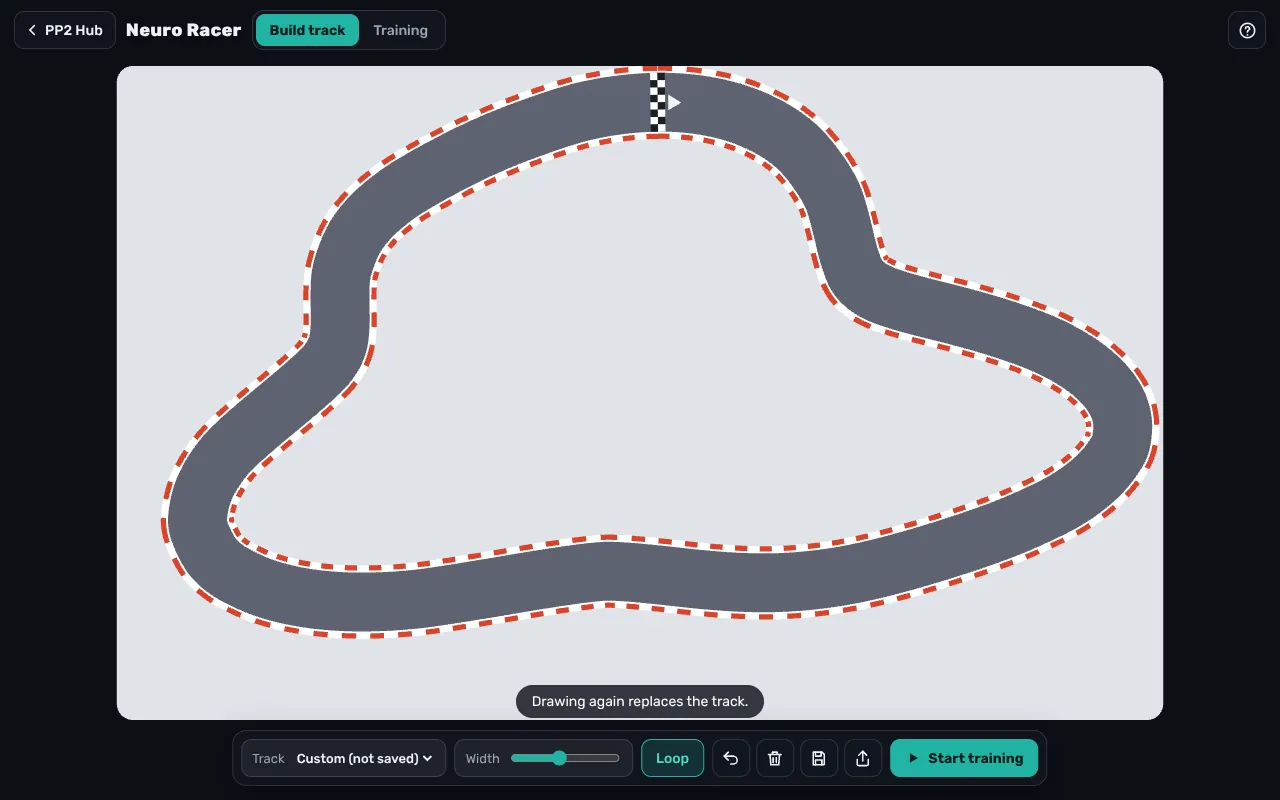Click the checkered start line on the track
Viewport: 1280px width, 800px height.
[657, 102]
